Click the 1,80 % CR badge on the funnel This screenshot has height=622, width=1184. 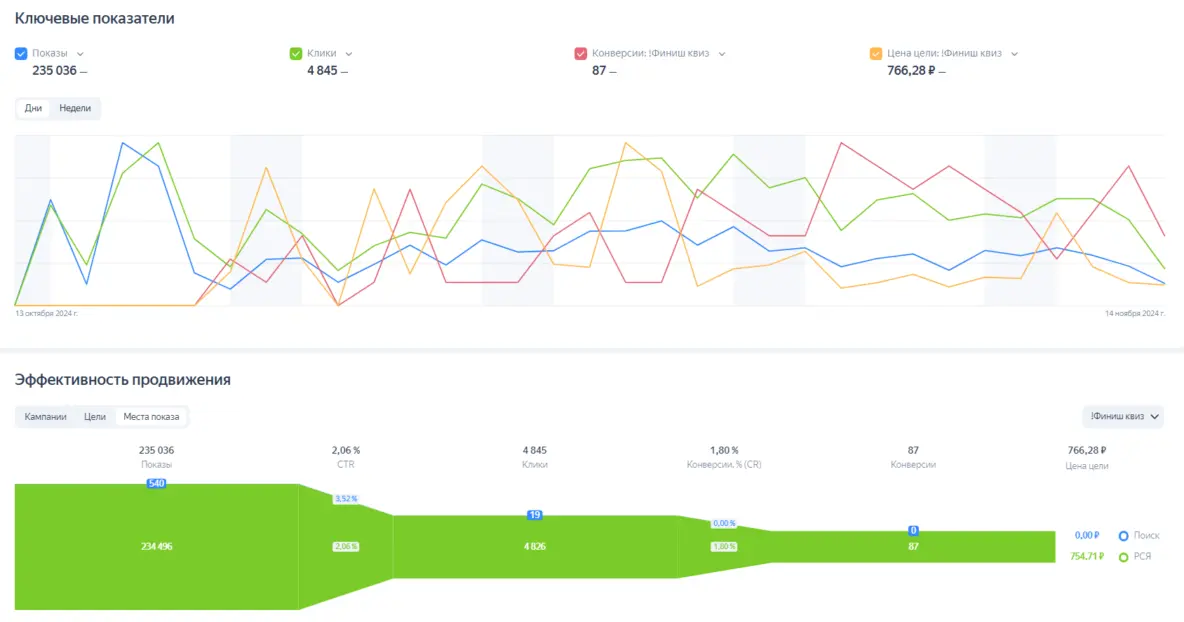(724, 547)
